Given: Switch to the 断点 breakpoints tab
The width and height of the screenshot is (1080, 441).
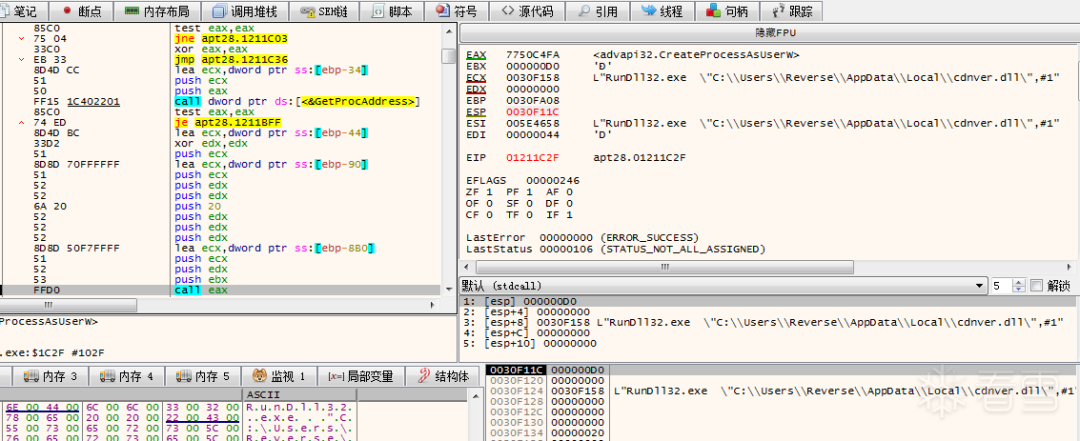Looking at the screenshot, I should (x=82, y=11).
